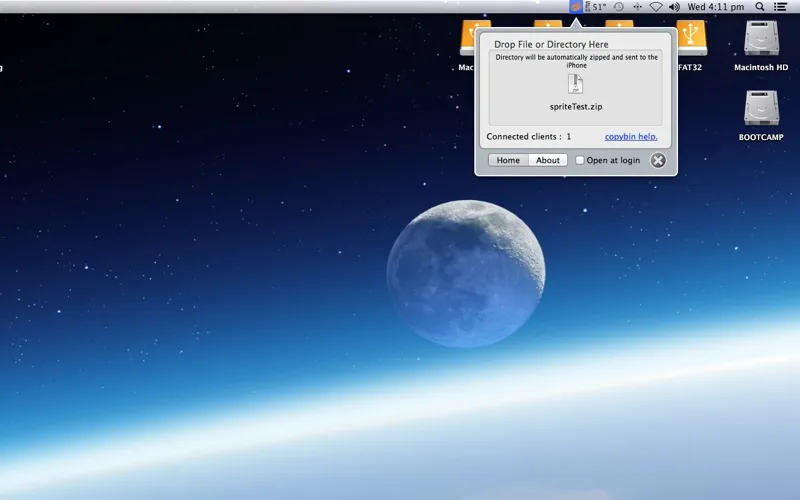This screenshot has width=800, height=500.
Task: Click the date and time clock
Action: pos(716,6)
